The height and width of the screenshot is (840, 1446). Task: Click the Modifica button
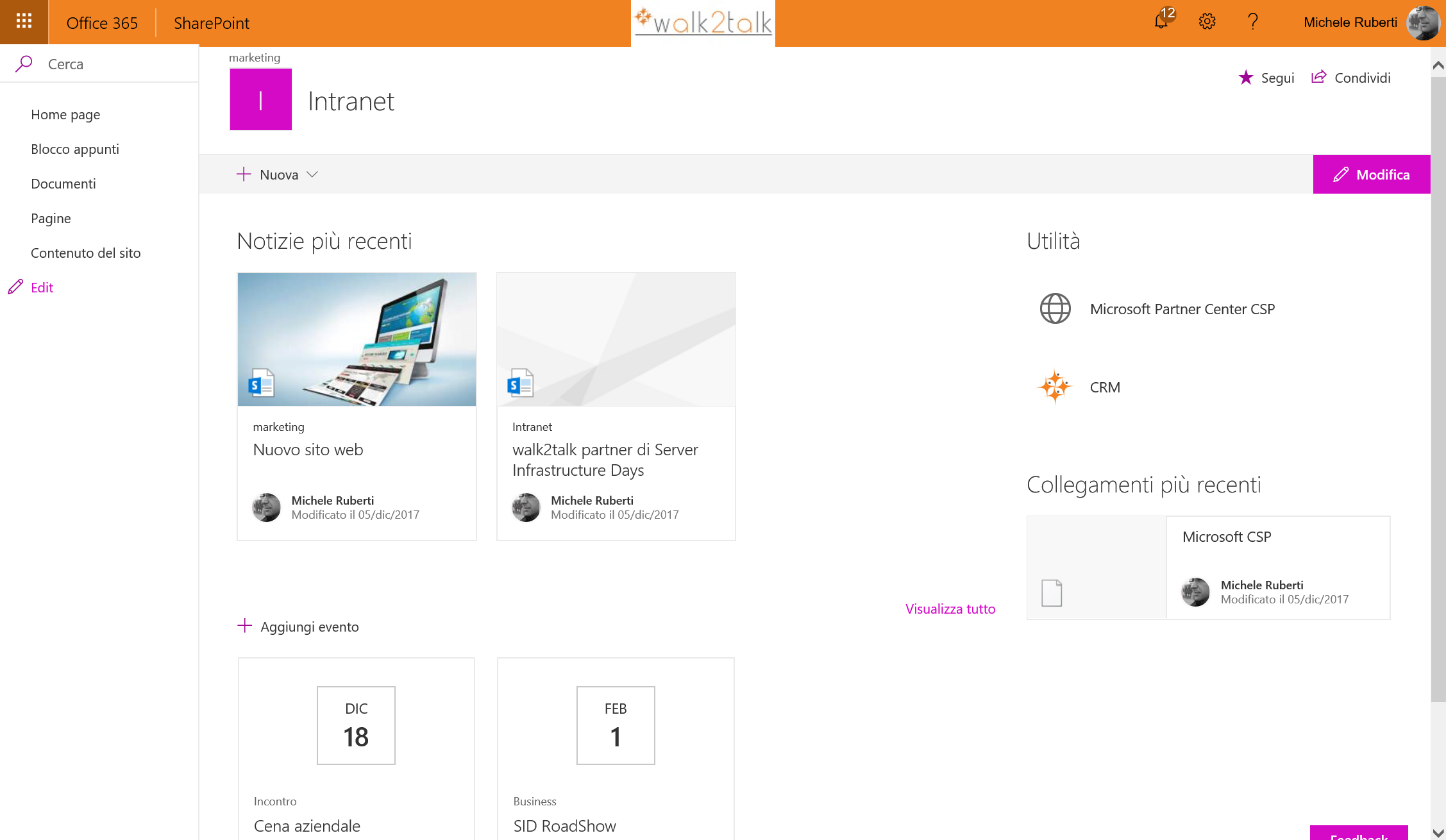tap(1372, 174)
